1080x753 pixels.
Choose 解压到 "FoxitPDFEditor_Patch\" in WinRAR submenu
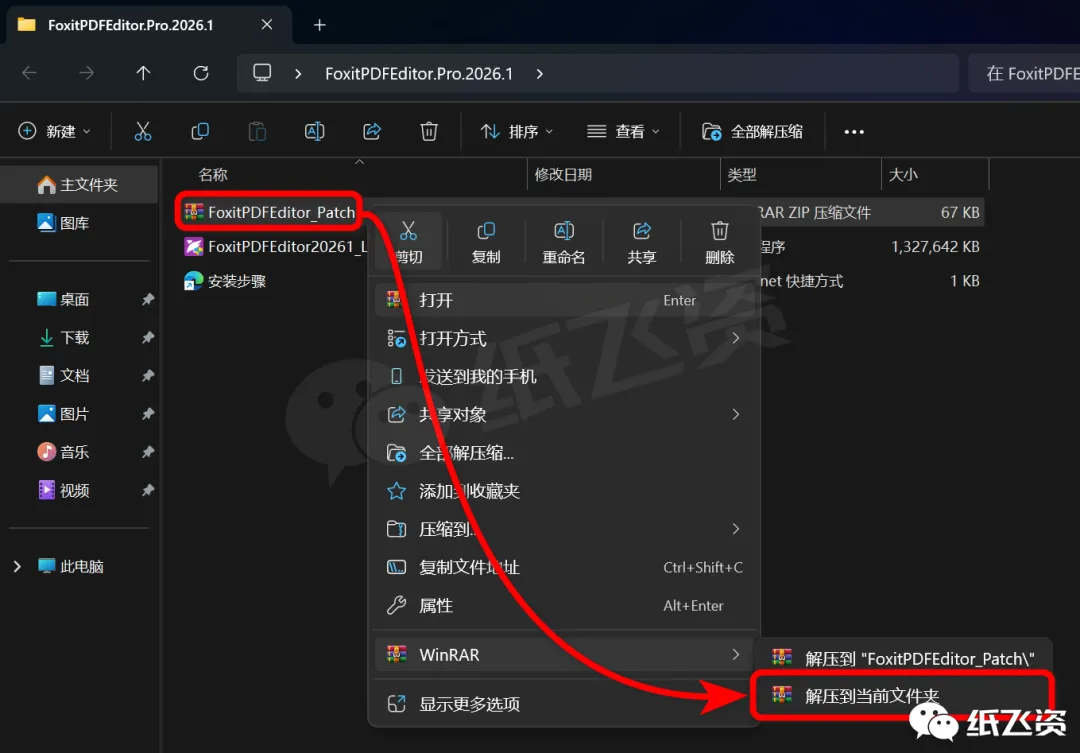tap(903, 658)
